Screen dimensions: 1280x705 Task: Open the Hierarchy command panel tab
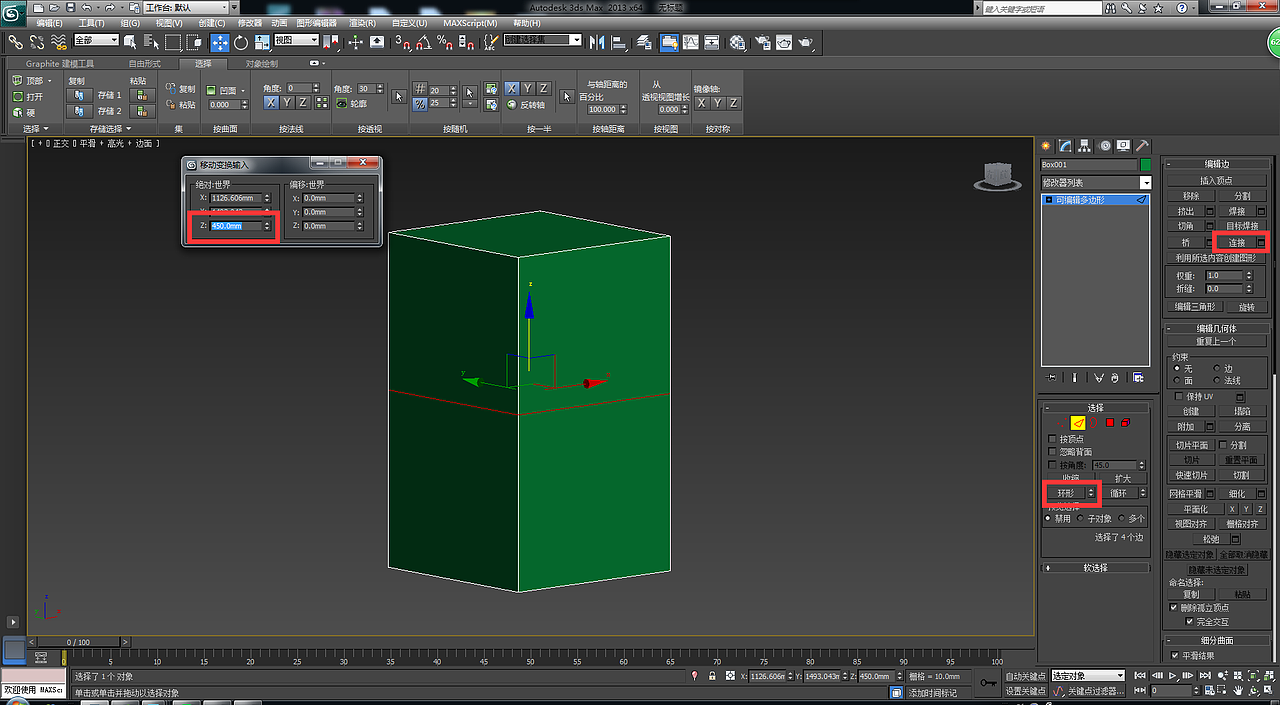(x=1086, y=145)
